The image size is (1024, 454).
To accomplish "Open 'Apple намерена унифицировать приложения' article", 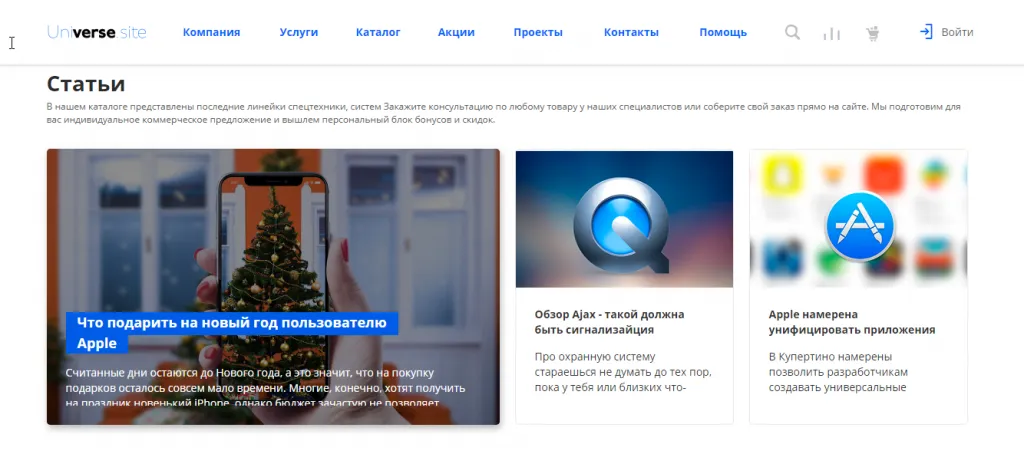I will (x=852, y=322).
